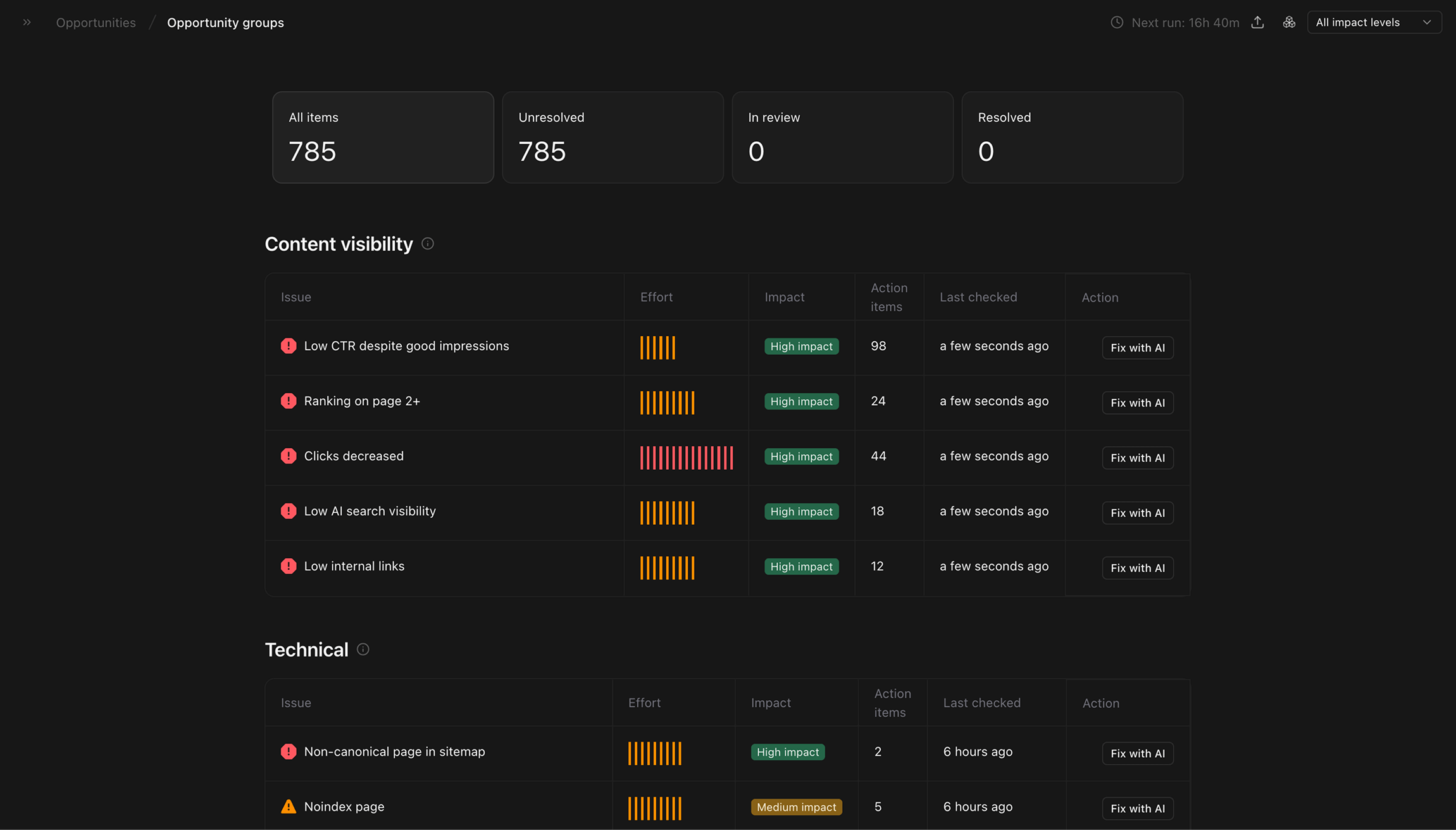Open the All impact levels dropdown
The height and width of the screenshot is (830, 1456).
(1374, 22)
